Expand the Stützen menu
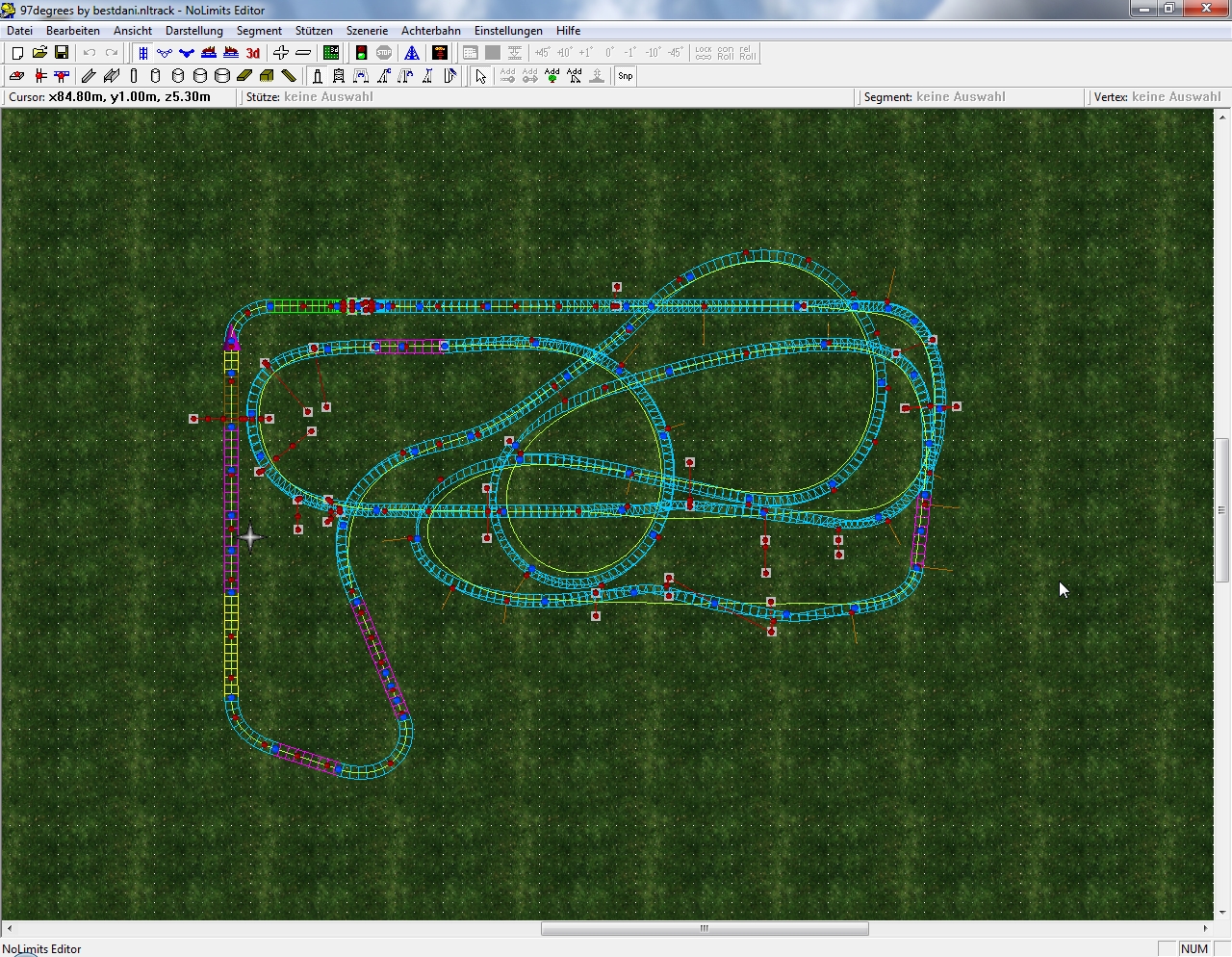 [314, 31]
